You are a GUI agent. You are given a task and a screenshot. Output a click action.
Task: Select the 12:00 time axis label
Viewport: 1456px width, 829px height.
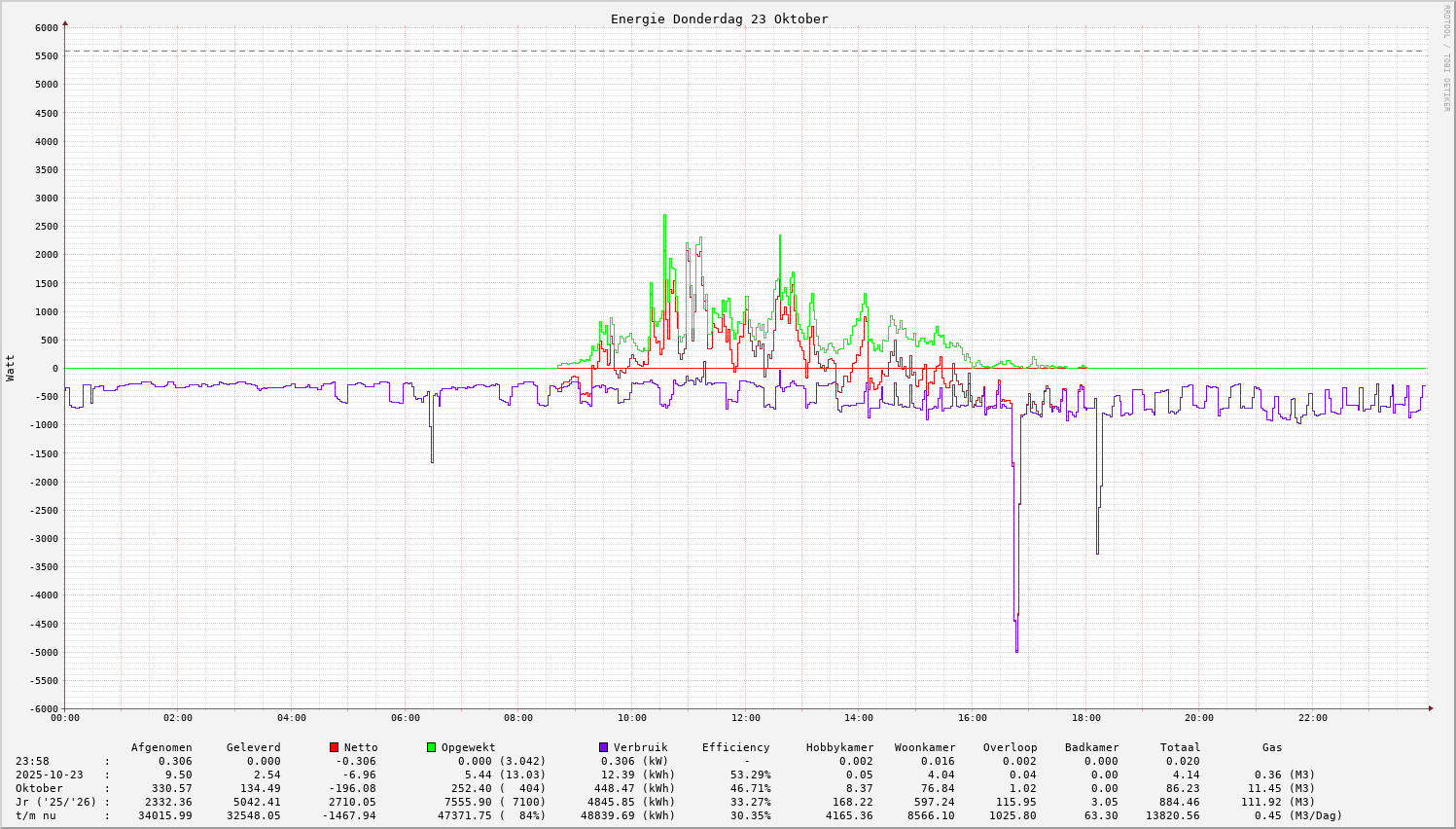click(745, 718)
